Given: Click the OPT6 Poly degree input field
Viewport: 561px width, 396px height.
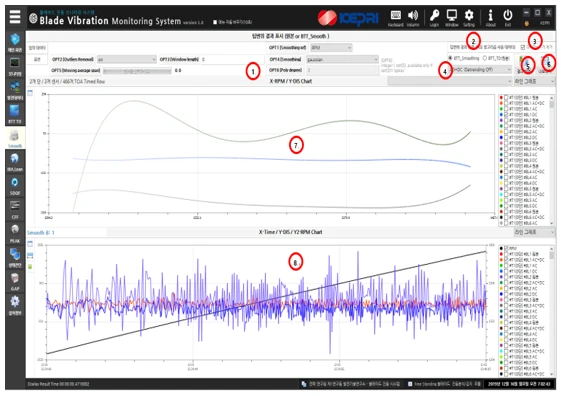Looking at the screenshot, I should pyautogui.click(x=342, y=70).
